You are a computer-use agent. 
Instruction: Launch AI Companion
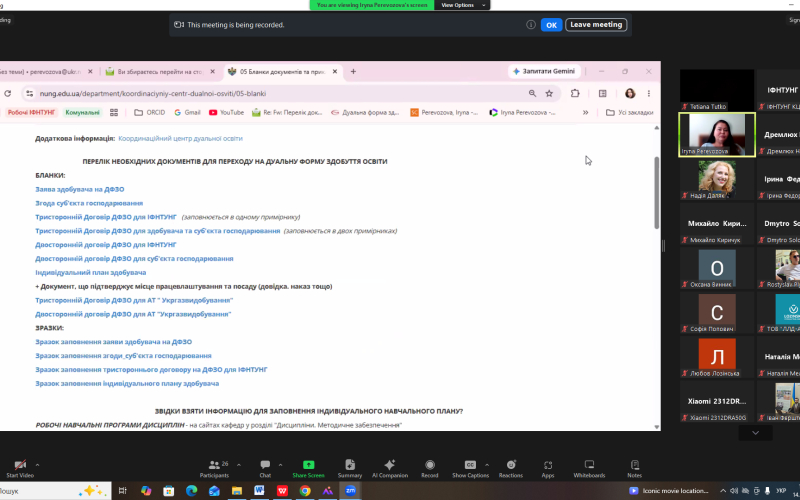pos(390,468)
